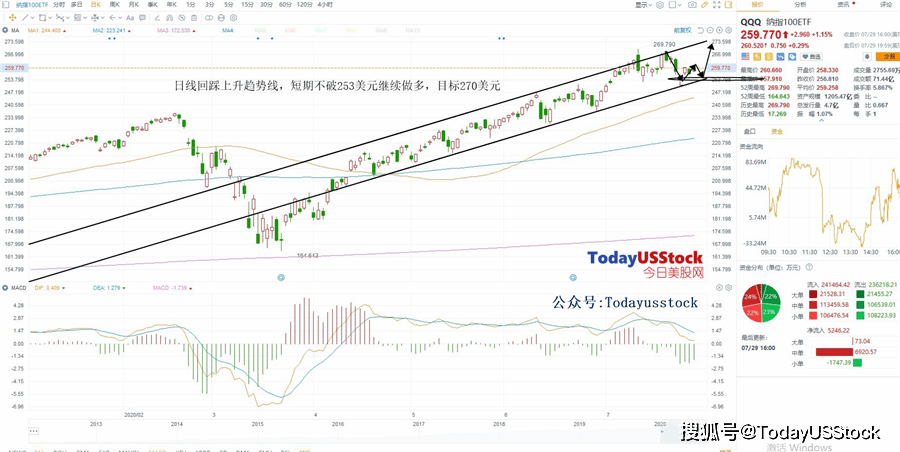Zoom out the chart with minus icon
The image size is (900, 452).
coord(710,30)
